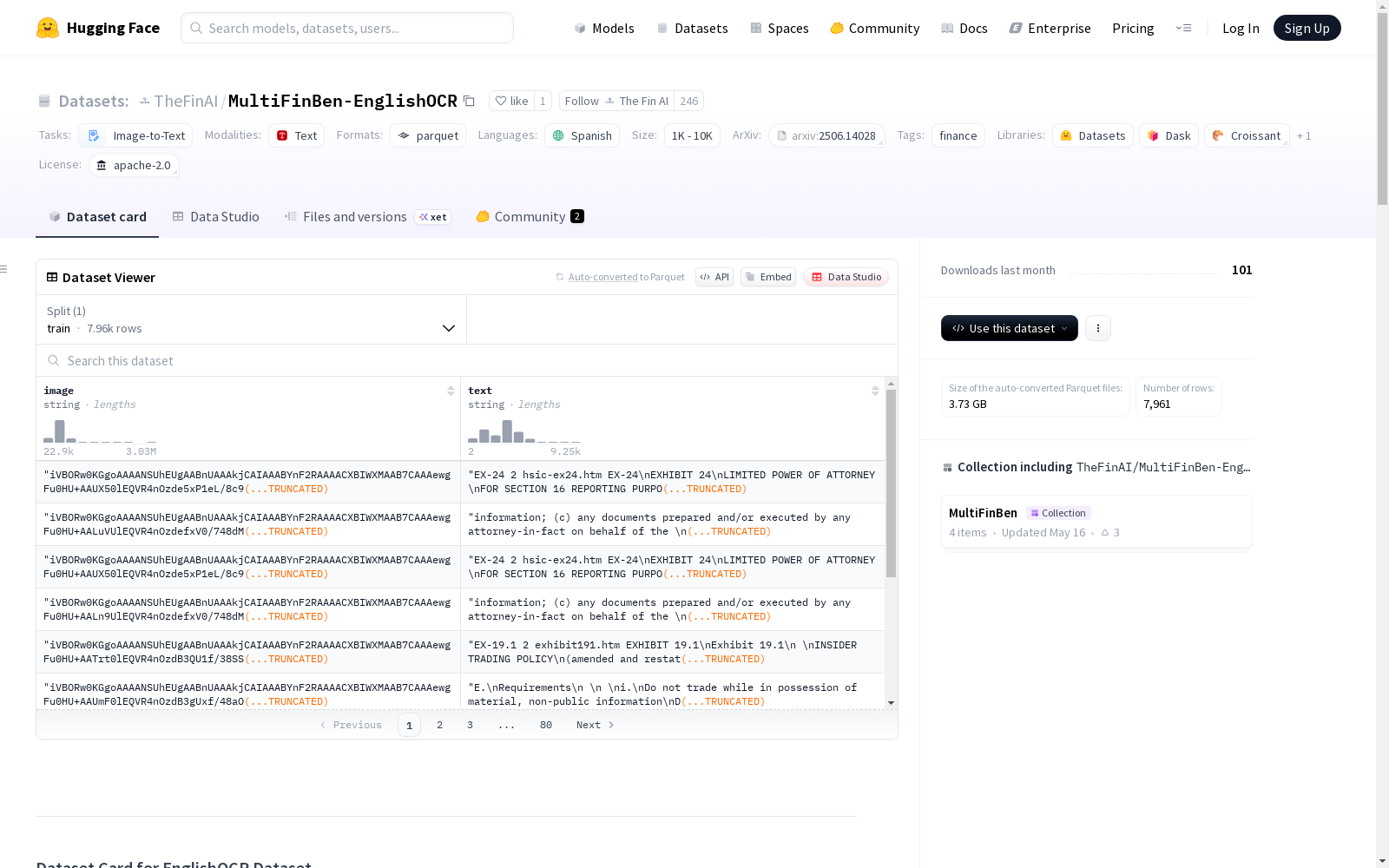Click the dataset viewer vertical scrollbar
The height and width of the screenshot is (868, 1389).
891,483
